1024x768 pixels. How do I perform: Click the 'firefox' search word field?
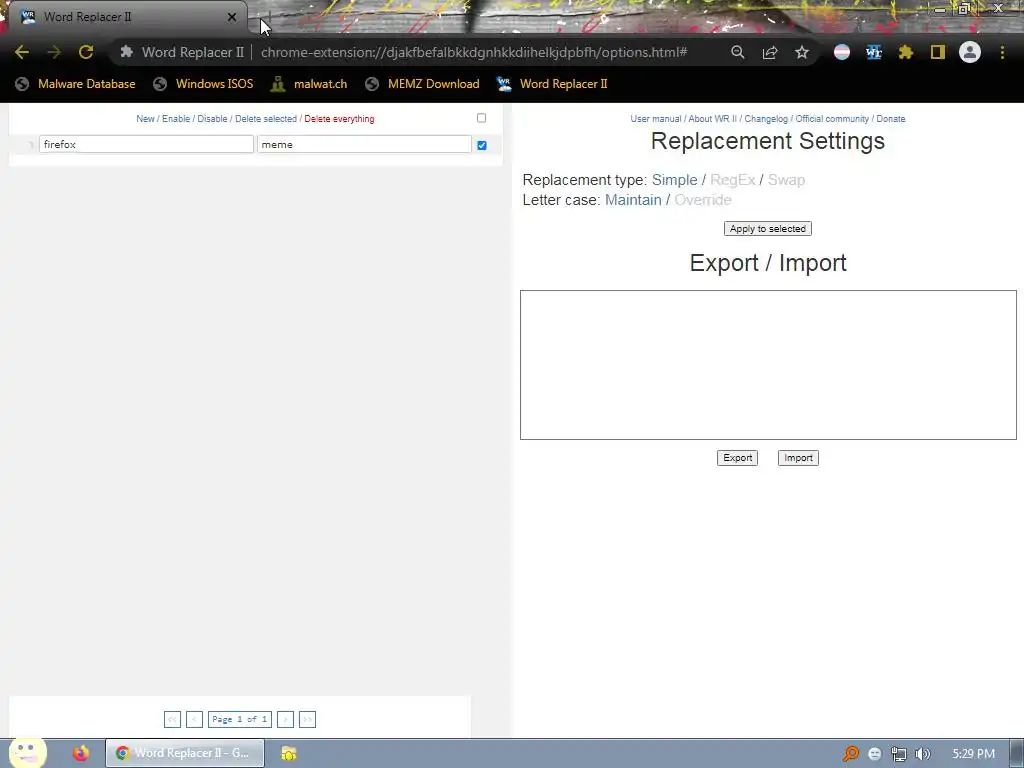coord(146,144)
